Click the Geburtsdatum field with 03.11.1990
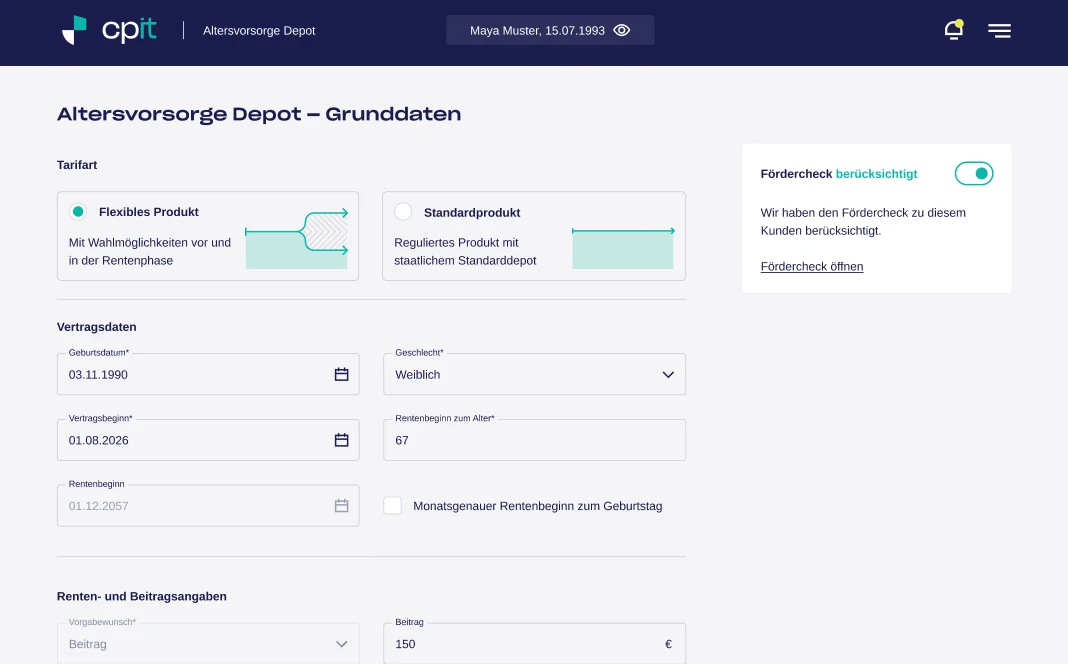1068x664 pixels. click(x=208, y=374)
